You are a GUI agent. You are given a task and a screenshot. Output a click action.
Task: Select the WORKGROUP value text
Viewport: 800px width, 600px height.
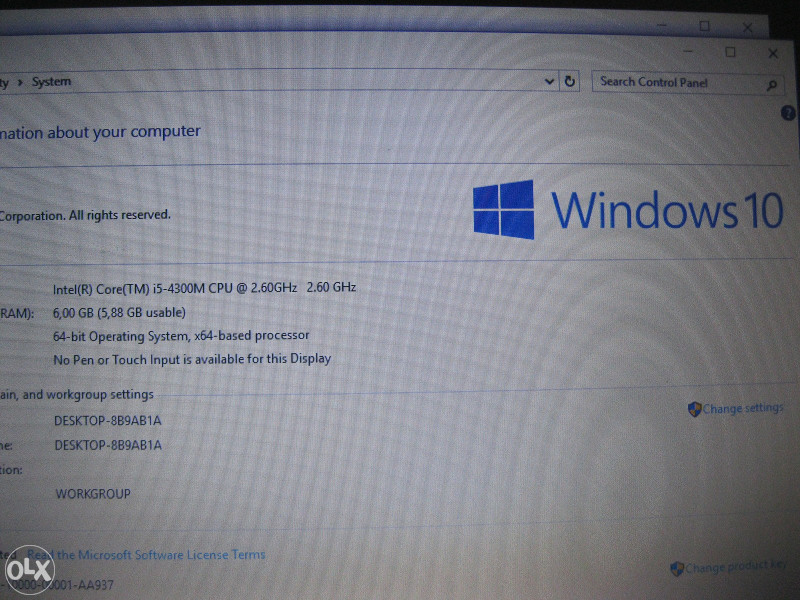(x=93, y=494)
